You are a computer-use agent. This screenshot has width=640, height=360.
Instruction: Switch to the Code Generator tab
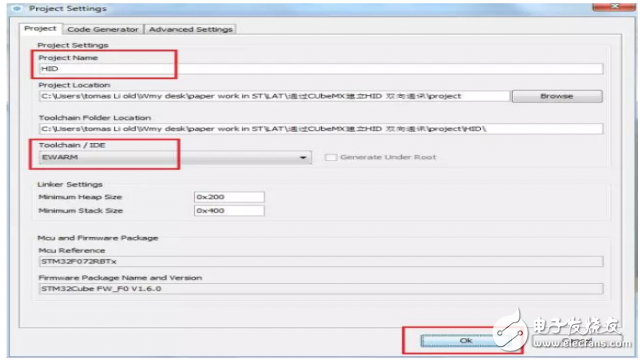103,29
